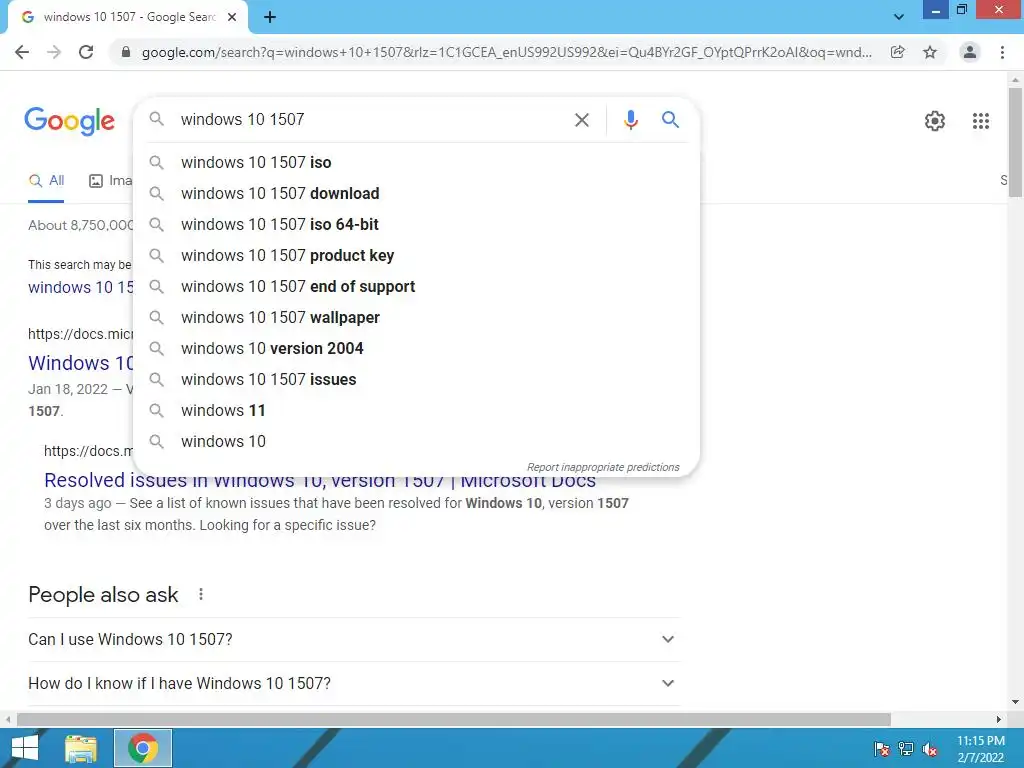Select suggestion windows 10 1507 download
Screen dimensions: 1024x768
click(416, 193)
